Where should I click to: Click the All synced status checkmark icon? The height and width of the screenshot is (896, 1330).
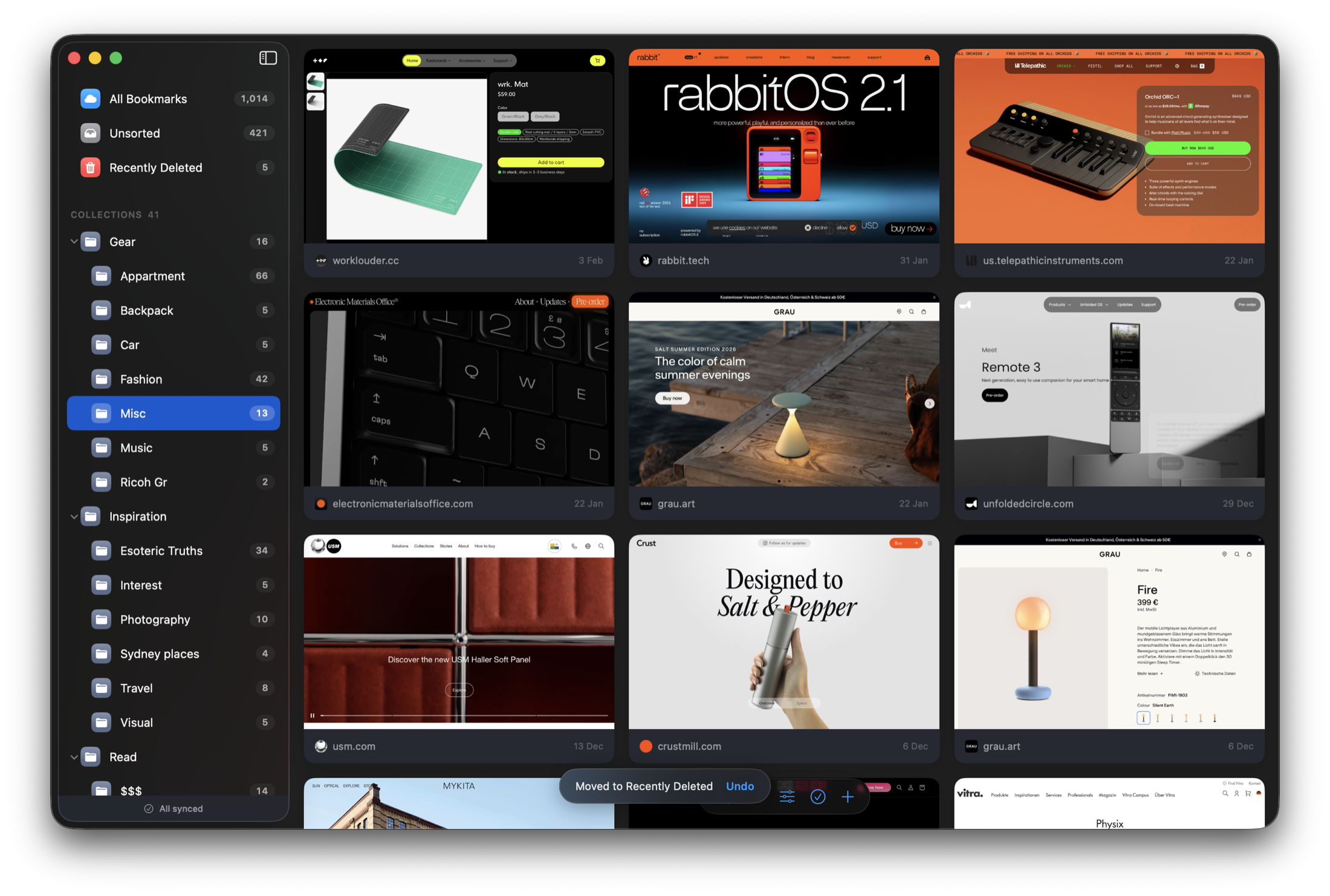[x=149, y=809]
